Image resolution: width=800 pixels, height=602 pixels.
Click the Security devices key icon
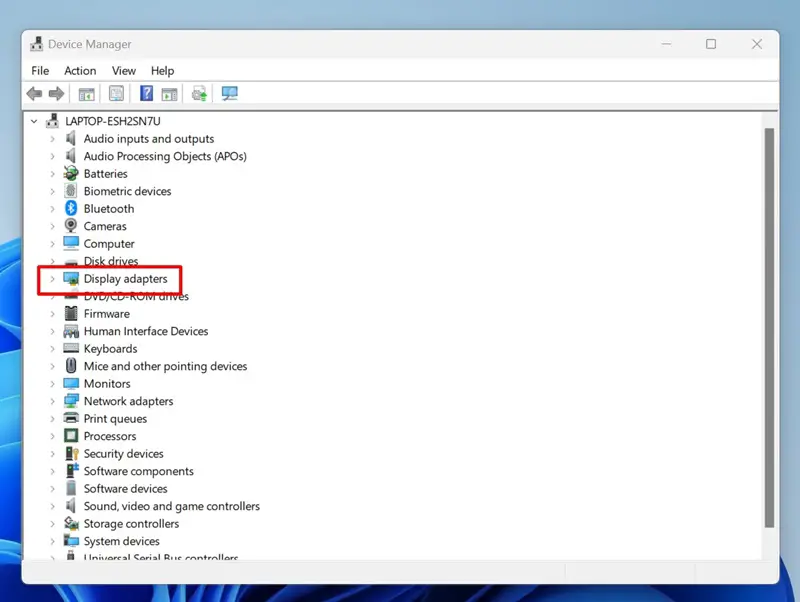pos(72,454)
